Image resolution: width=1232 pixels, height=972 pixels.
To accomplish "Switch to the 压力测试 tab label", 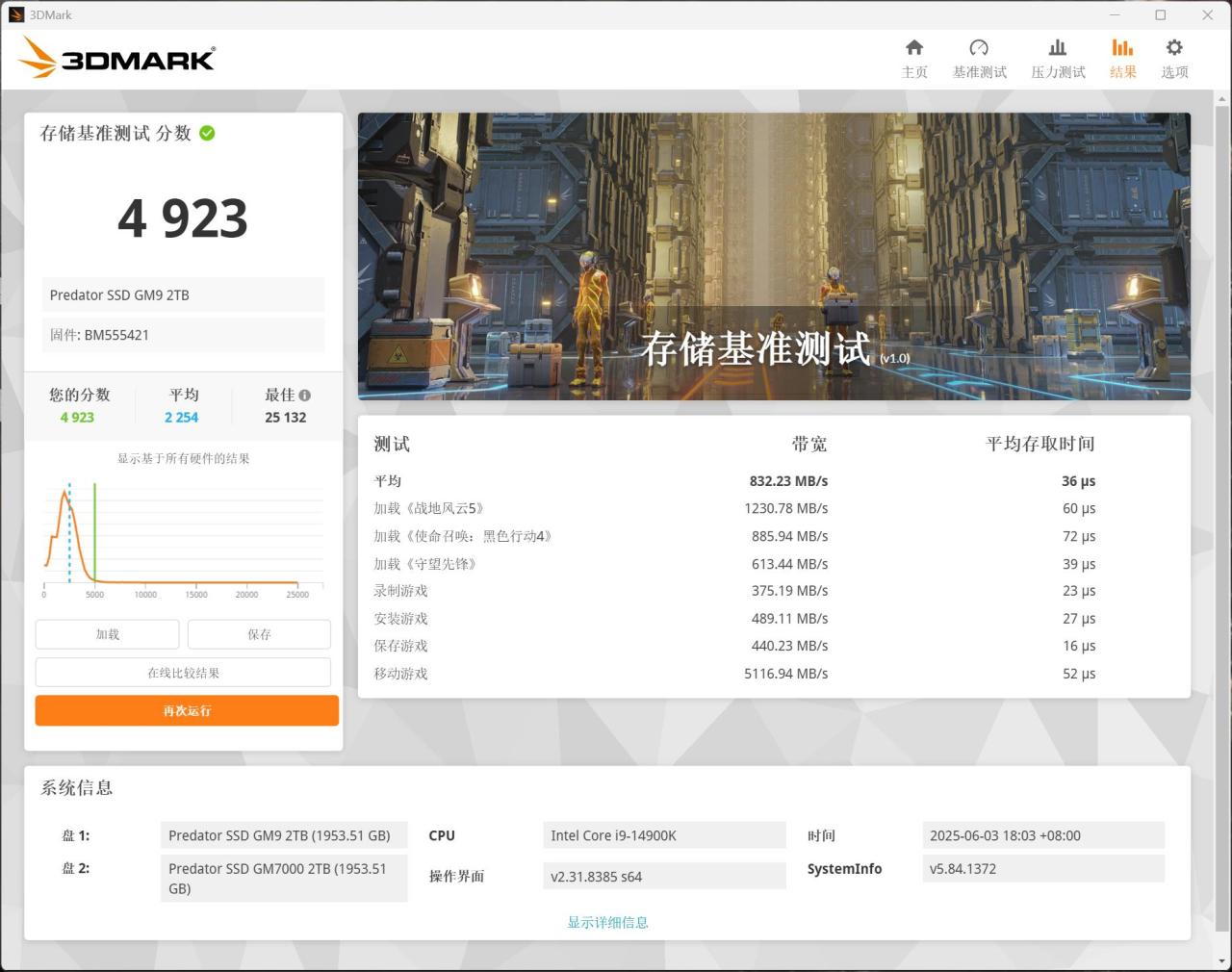I will [1058, 72].
